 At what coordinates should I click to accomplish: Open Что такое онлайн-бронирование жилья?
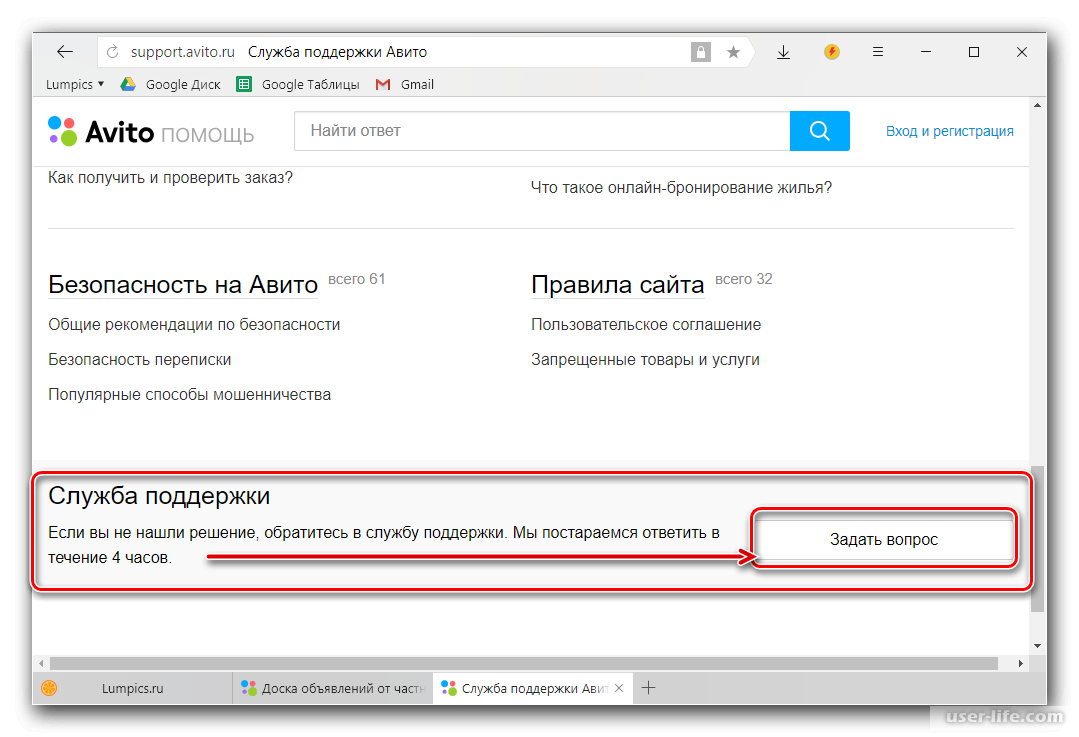pyautogui.click(x=681, y=187)
